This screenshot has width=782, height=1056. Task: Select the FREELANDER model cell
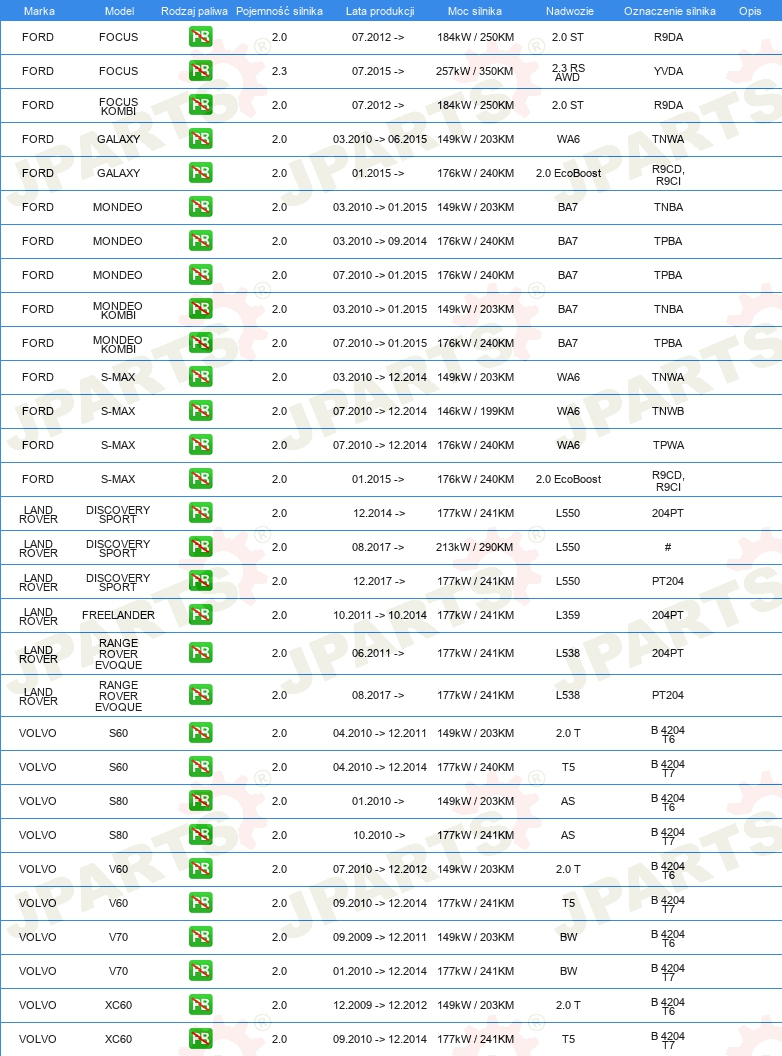tap(119, 615)
